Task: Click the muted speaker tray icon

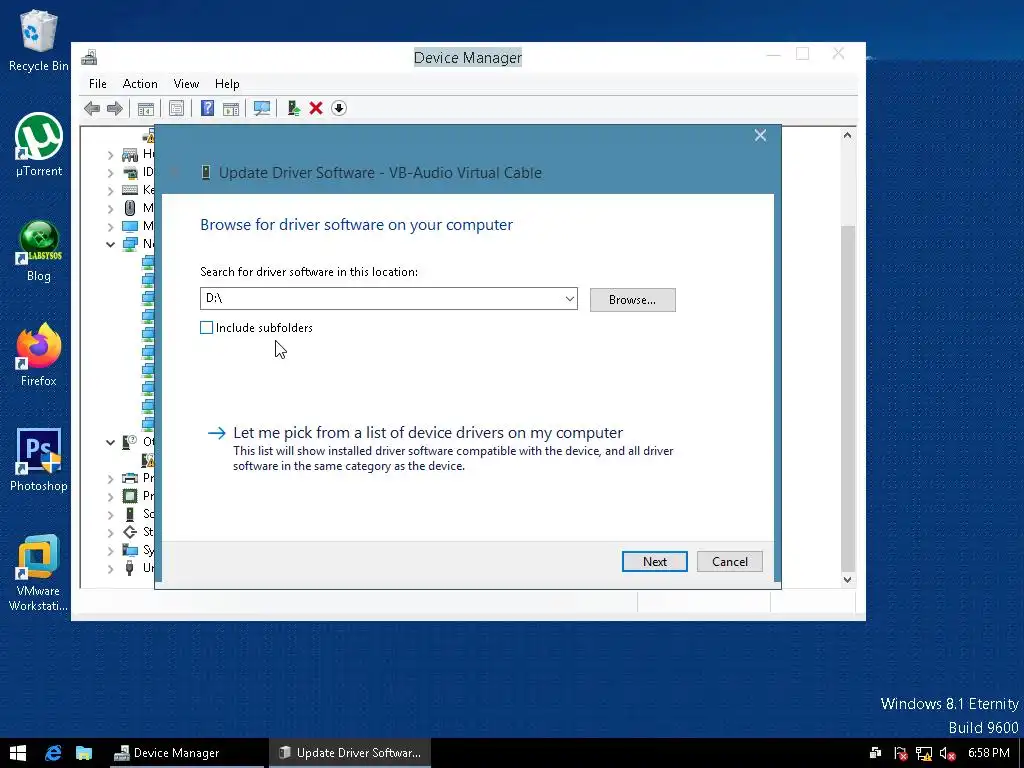Action: tap(947, 754)
